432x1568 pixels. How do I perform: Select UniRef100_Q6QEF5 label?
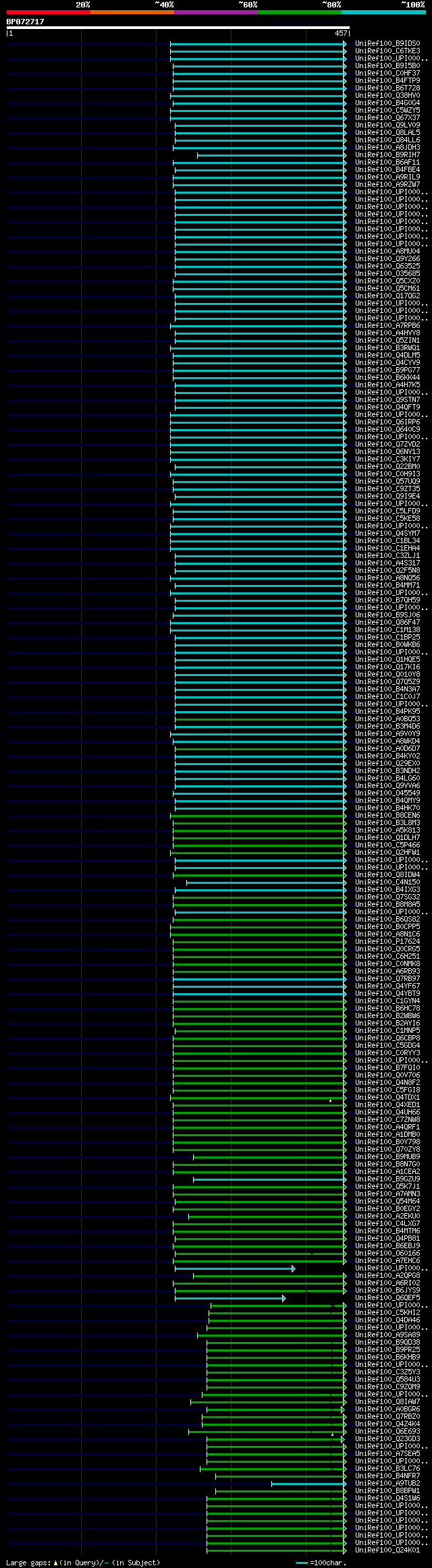coord(387,1298)
